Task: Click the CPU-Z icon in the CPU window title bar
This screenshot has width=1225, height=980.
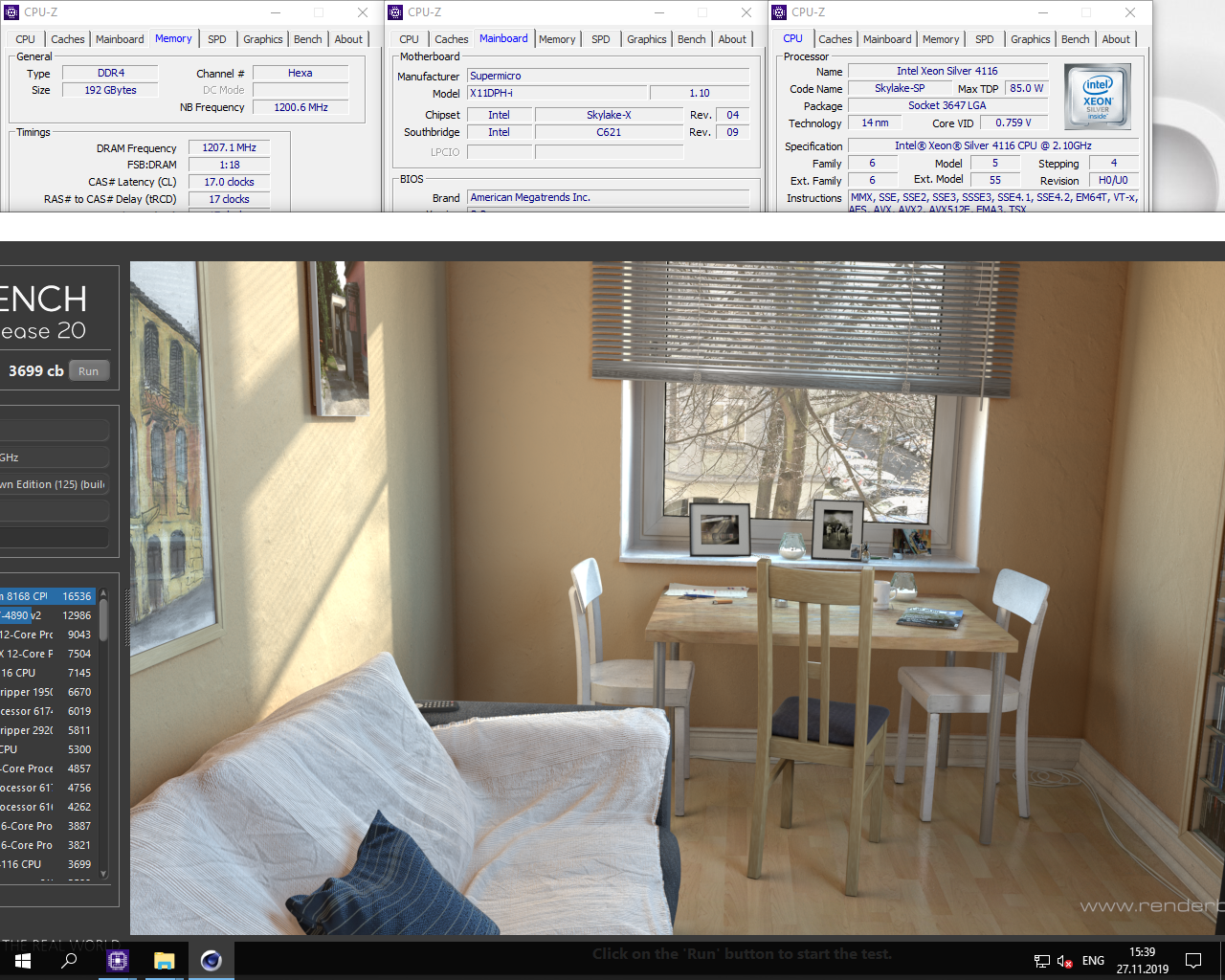Action: click(x=779, y=12)
